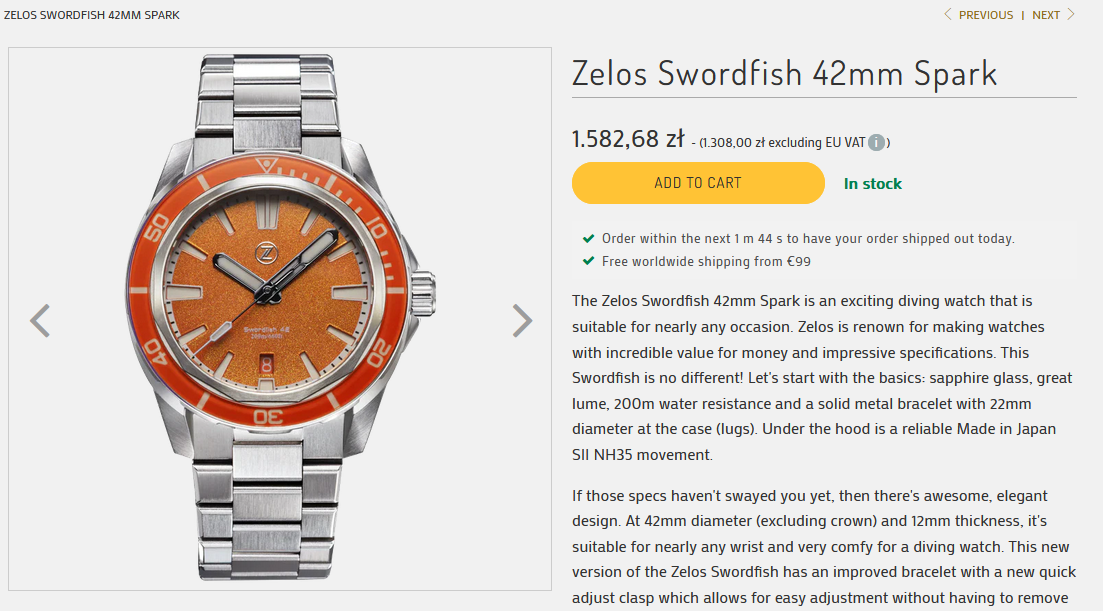
Task: Click the 1.308,00 zł excluding EU VAT text
Action: pyautogui.click(x=782, y=143)
